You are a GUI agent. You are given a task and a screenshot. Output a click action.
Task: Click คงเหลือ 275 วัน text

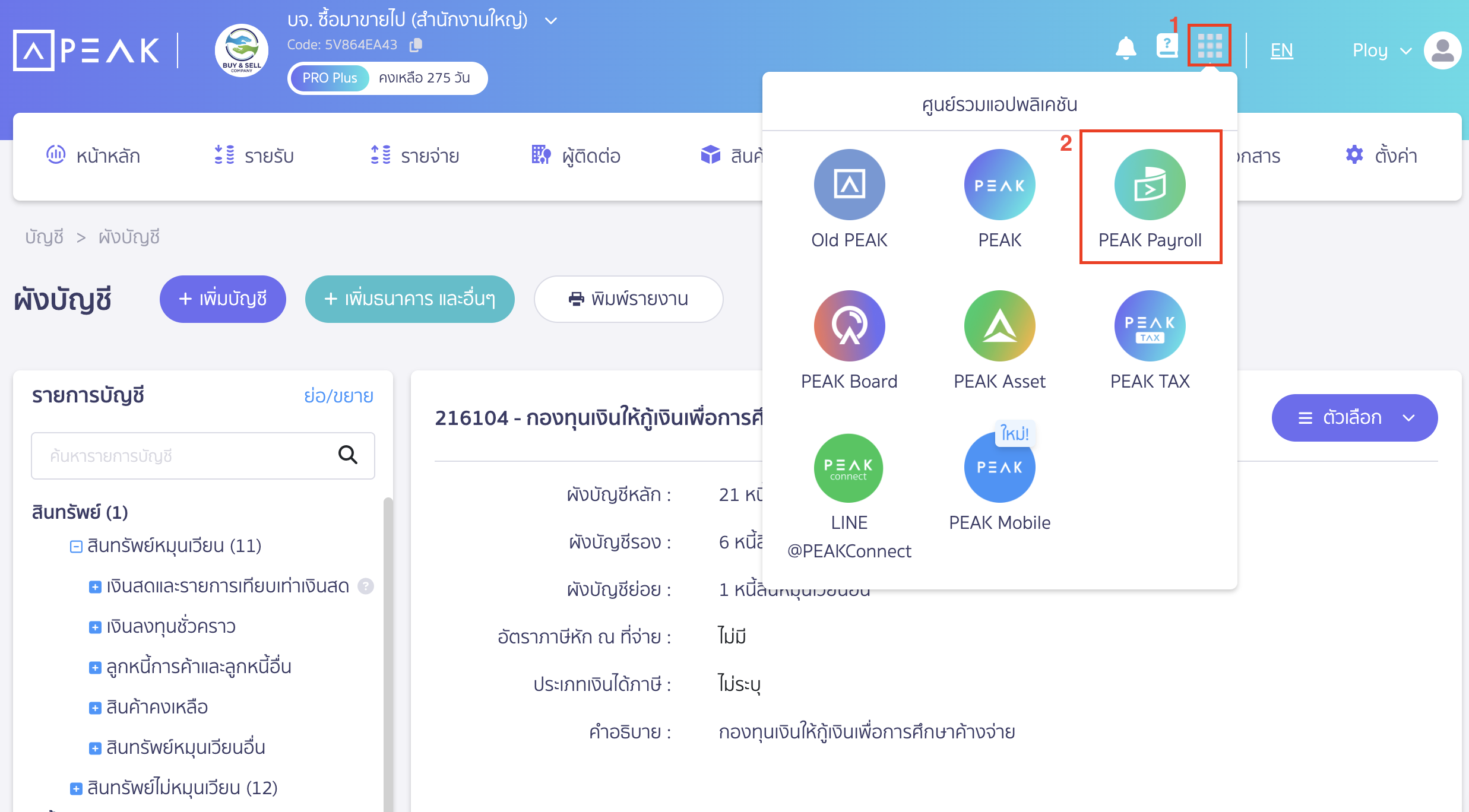pyautogui.click(x=424, y=78)
